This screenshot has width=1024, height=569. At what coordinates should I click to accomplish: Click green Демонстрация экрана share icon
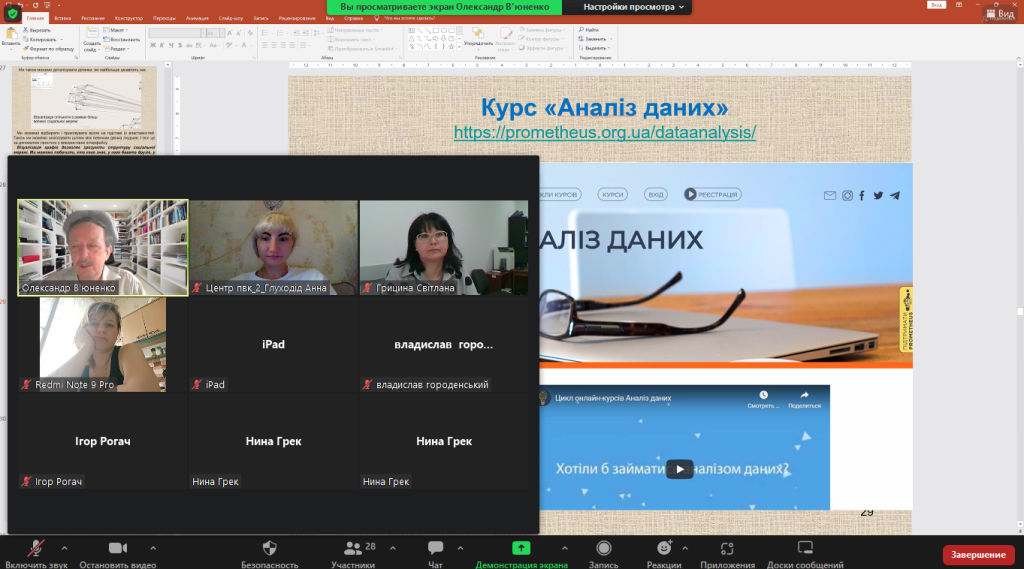[521, 549]
